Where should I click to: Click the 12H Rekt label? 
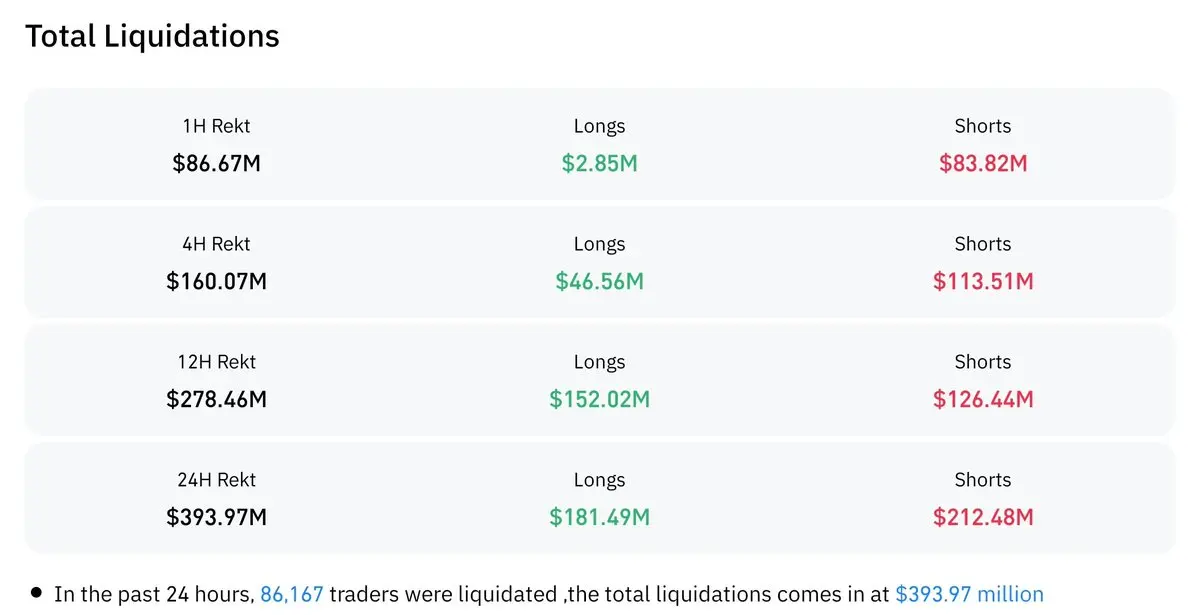217,362
